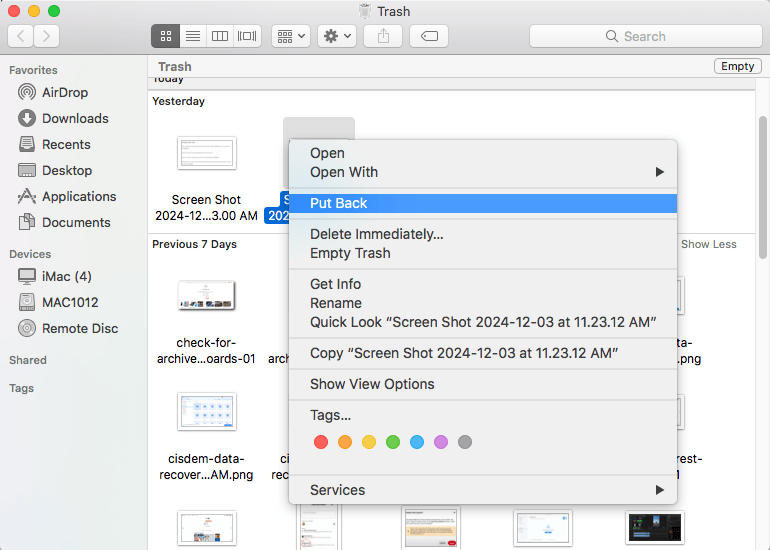Select Screen Shot 2024-12...3.00 AM thumbnail
The width and height of the screenshot is (770, 550).
point(207,153)
